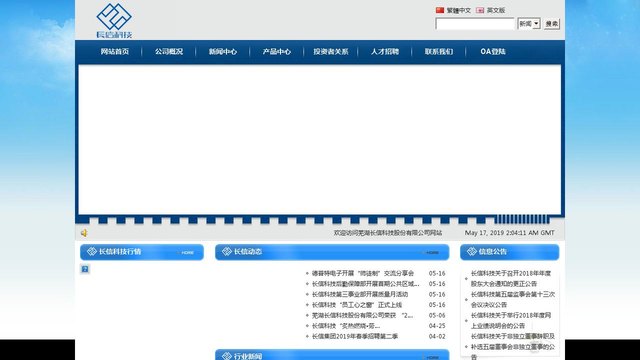Click the speaker announcement icon
This screenshot has height=360, width=640.
tap(84, 233)
